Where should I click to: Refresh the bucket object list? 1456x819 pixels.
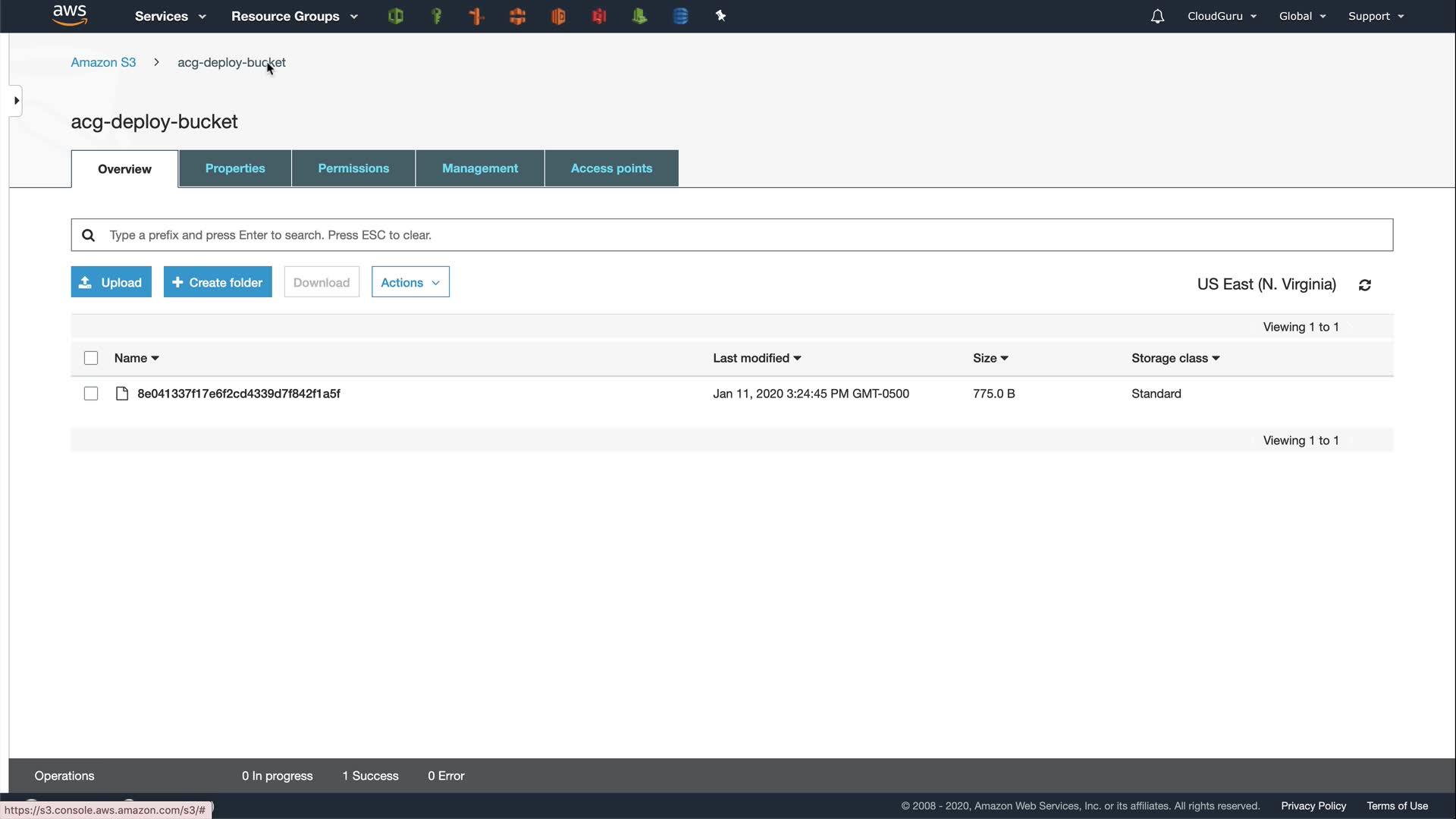[x=1365, y=285]
